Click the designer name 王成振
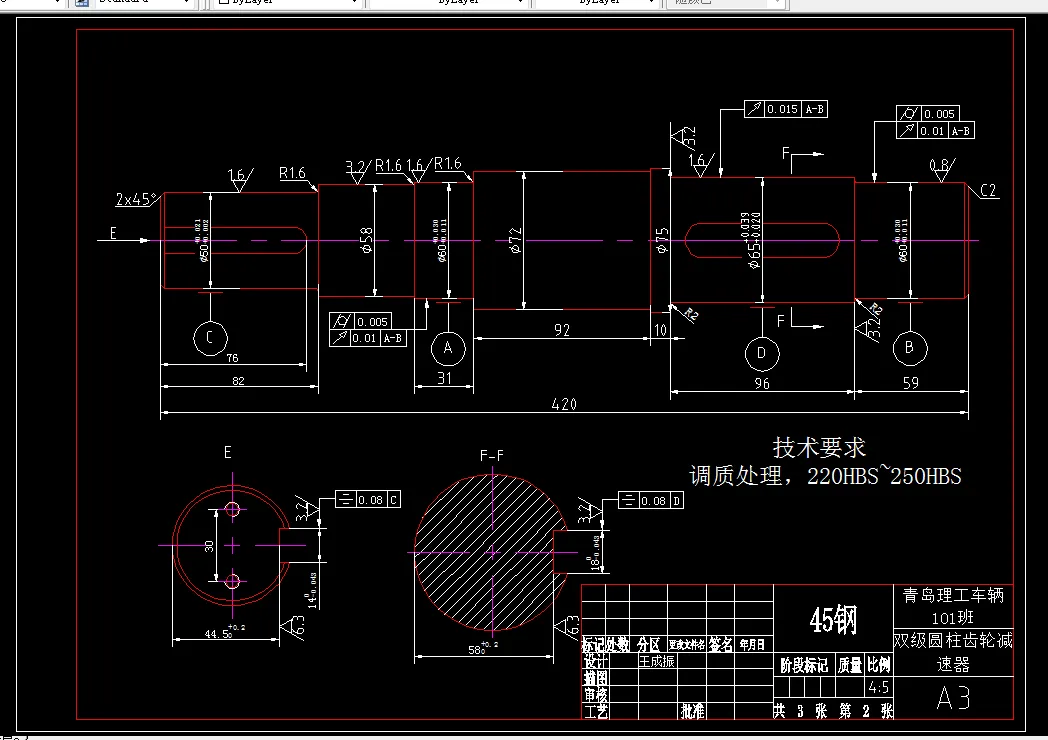This screenshot has height=740, width=1048. [x=656, y=661]
